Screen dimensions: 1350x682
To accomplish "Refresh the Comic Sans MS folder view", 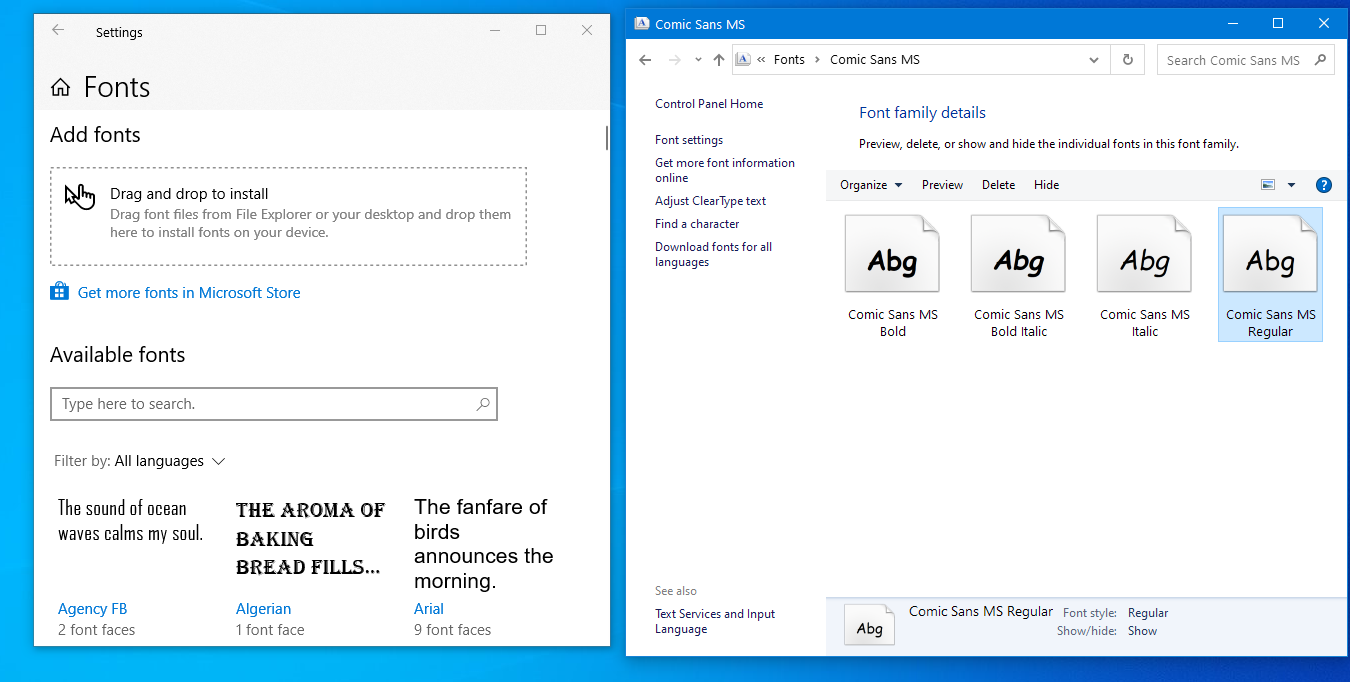I will 1127,60.
